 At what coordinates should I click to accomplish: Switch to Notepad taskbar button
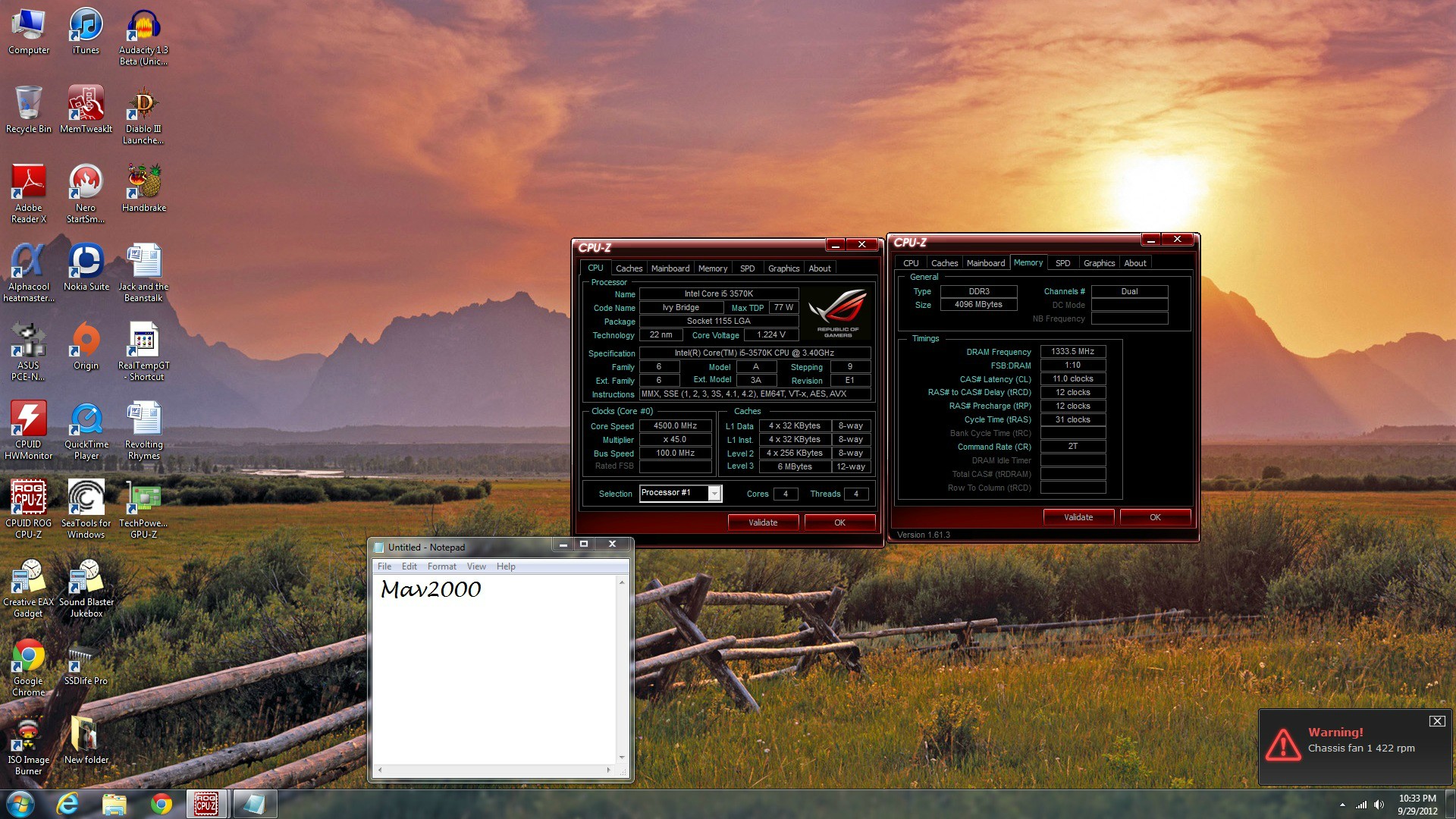254,804
